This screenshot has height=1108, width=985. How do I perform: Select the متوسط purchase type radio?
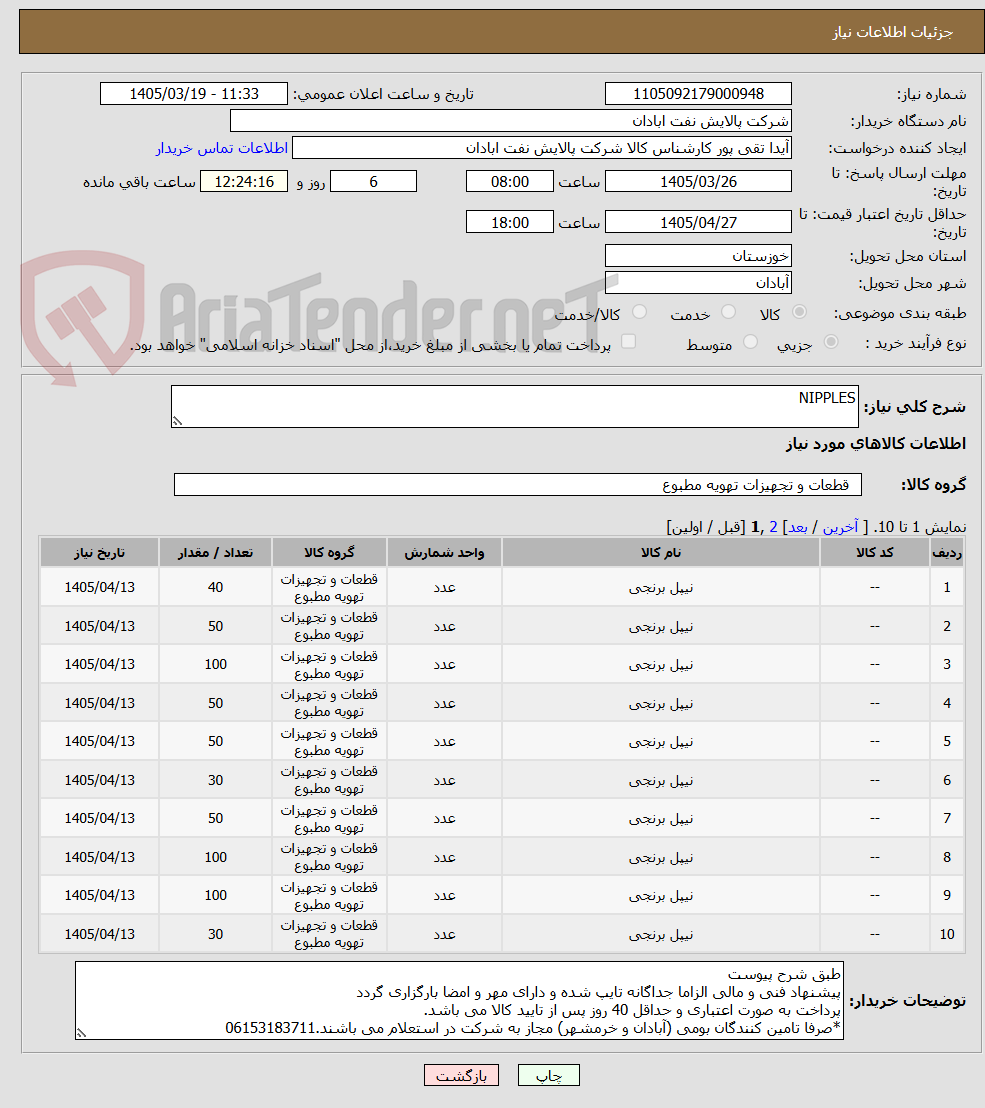point(750,342)
